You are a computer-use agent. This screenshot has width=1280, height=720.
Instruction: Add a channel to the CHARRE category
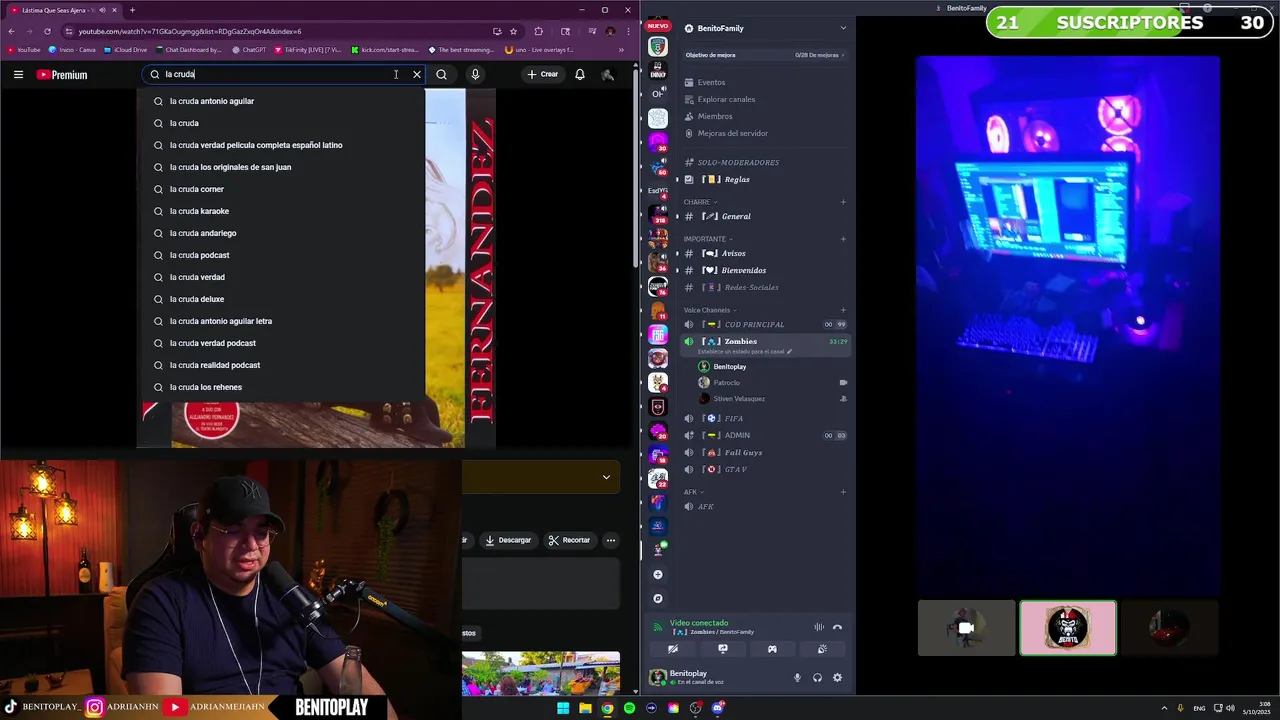point(843,202)
